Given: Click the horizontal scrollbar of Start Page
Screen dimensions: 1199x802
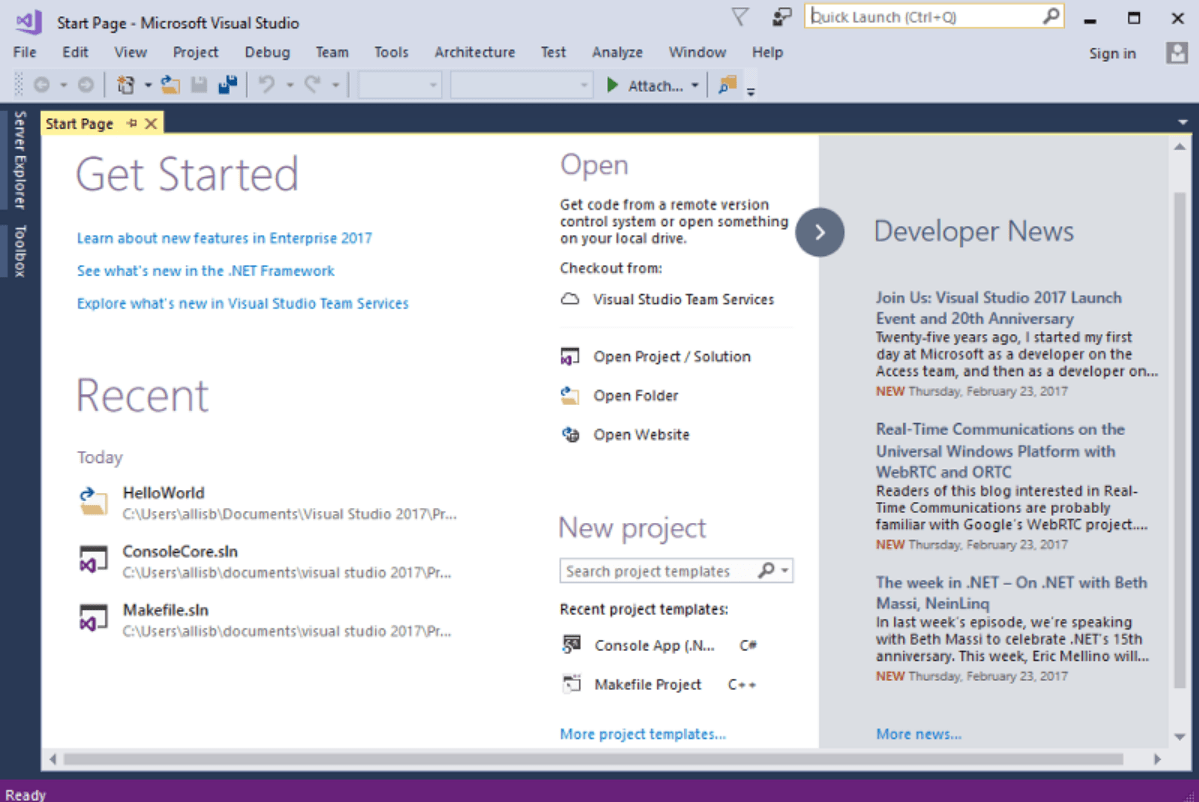Looking at the screenshot, I should (593, 758).
